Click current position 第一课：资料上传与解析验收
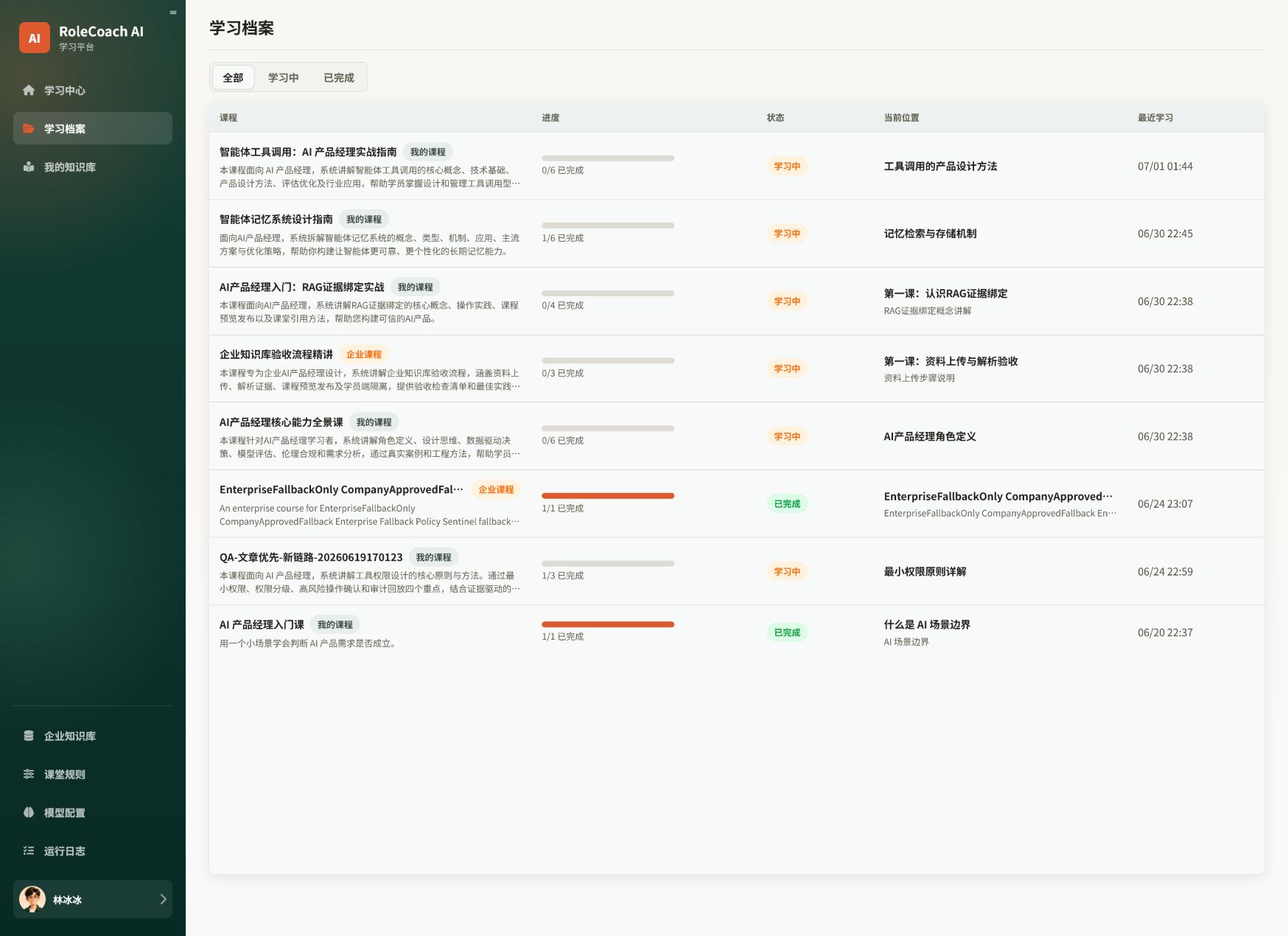This screenshot has height=936, width=1288. [x=951, y=361]
